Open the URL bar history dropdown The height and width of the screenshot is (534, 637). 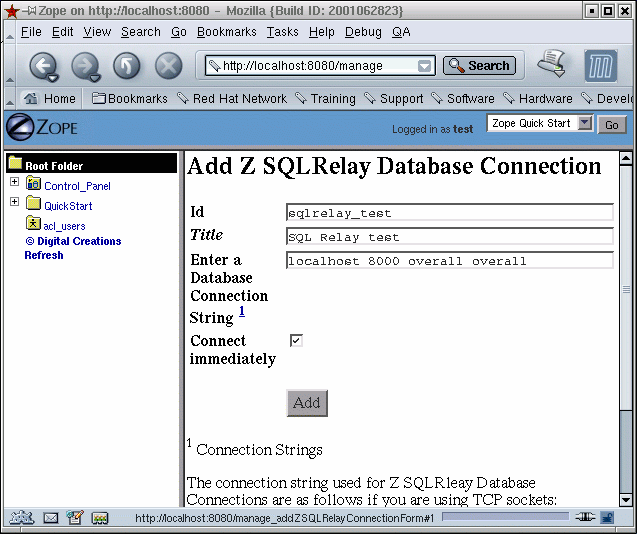(425, 66)
